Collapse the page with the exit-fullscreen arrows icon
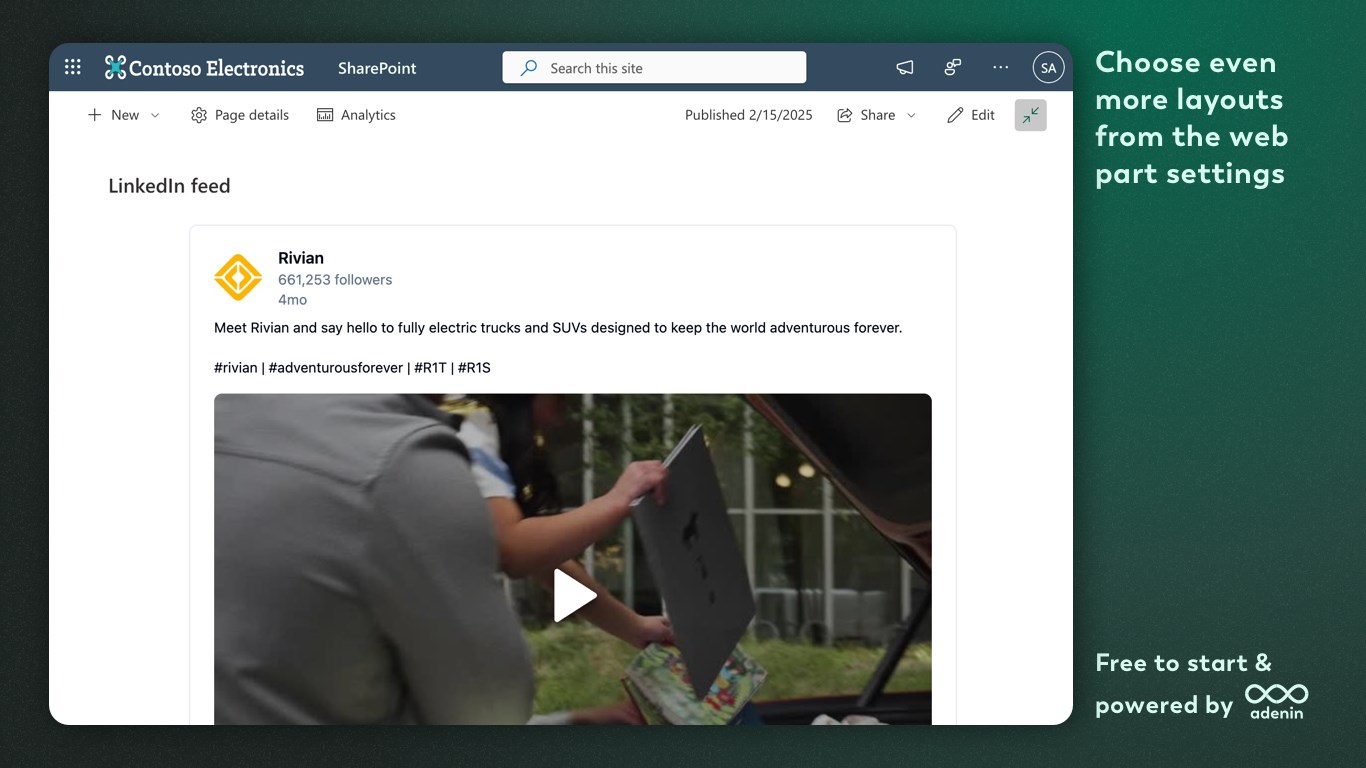 tap(1030, 115)
